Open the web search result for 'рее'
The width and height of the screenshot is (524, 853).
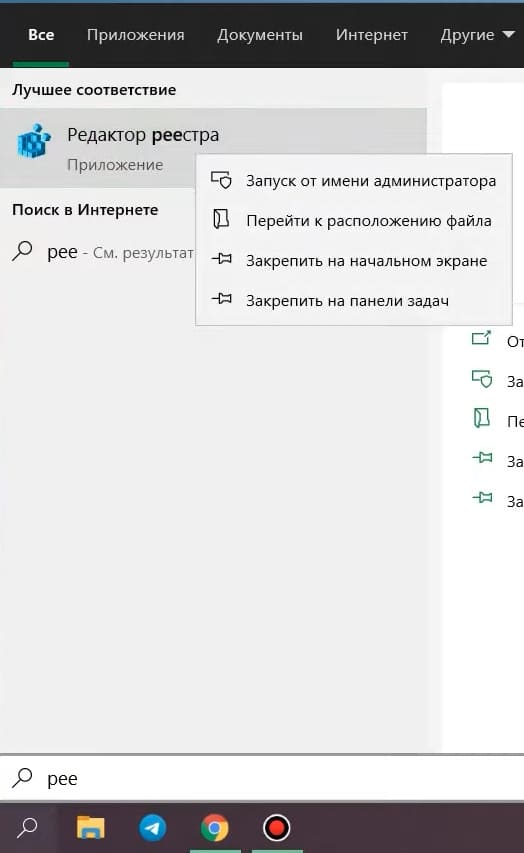(102, 252)
